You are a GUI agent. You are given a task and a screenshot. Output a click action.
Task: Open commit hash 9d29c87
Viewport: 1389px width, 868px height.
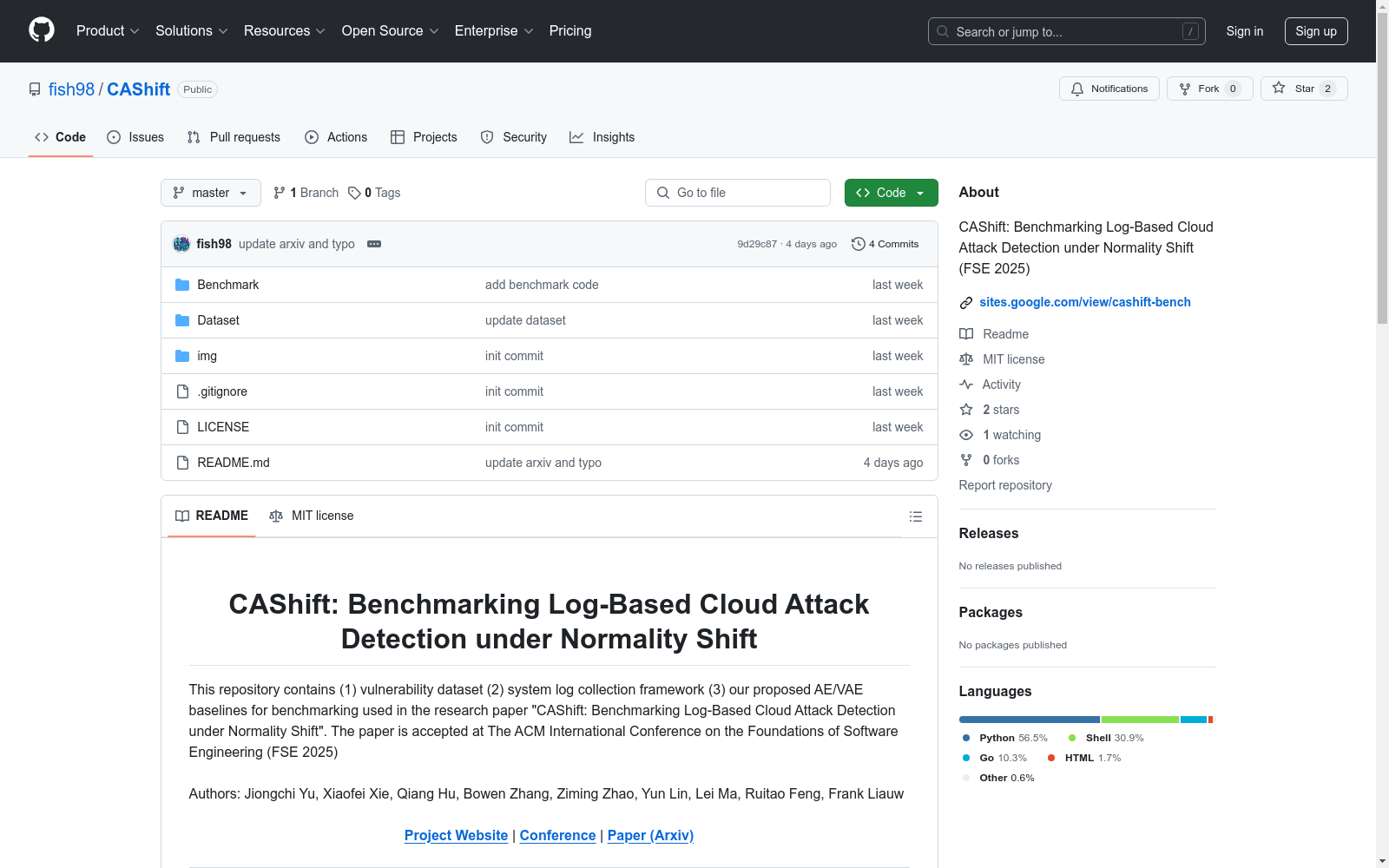click(757, 244)
